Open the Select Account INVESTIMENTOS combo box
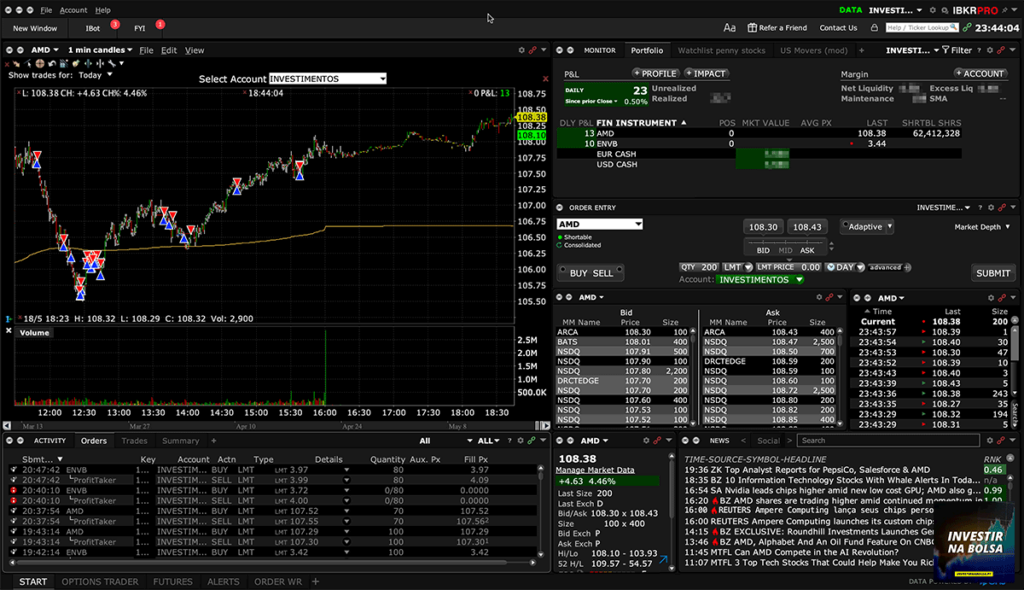Image resolution: width=1024 pixels, height=590 pixels. (x=327, y=78)
